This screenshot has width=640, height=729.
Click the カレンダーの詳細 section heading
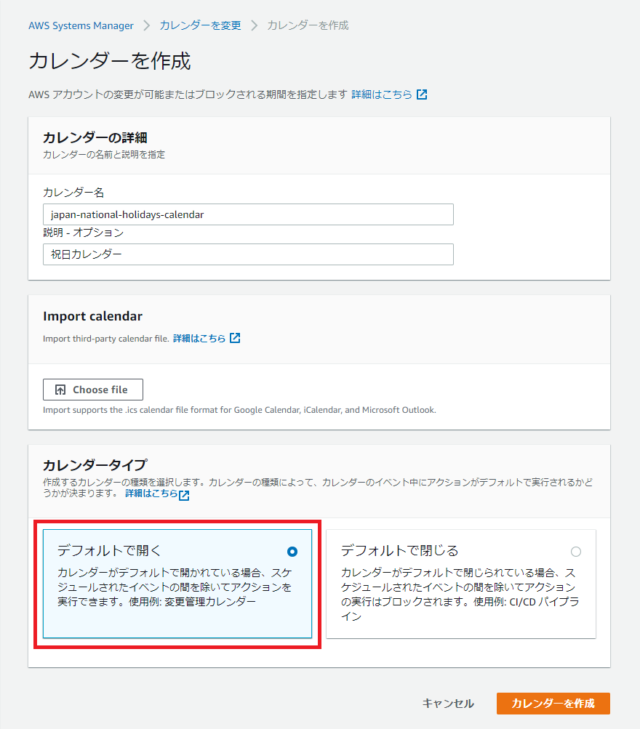pos(95,138)
